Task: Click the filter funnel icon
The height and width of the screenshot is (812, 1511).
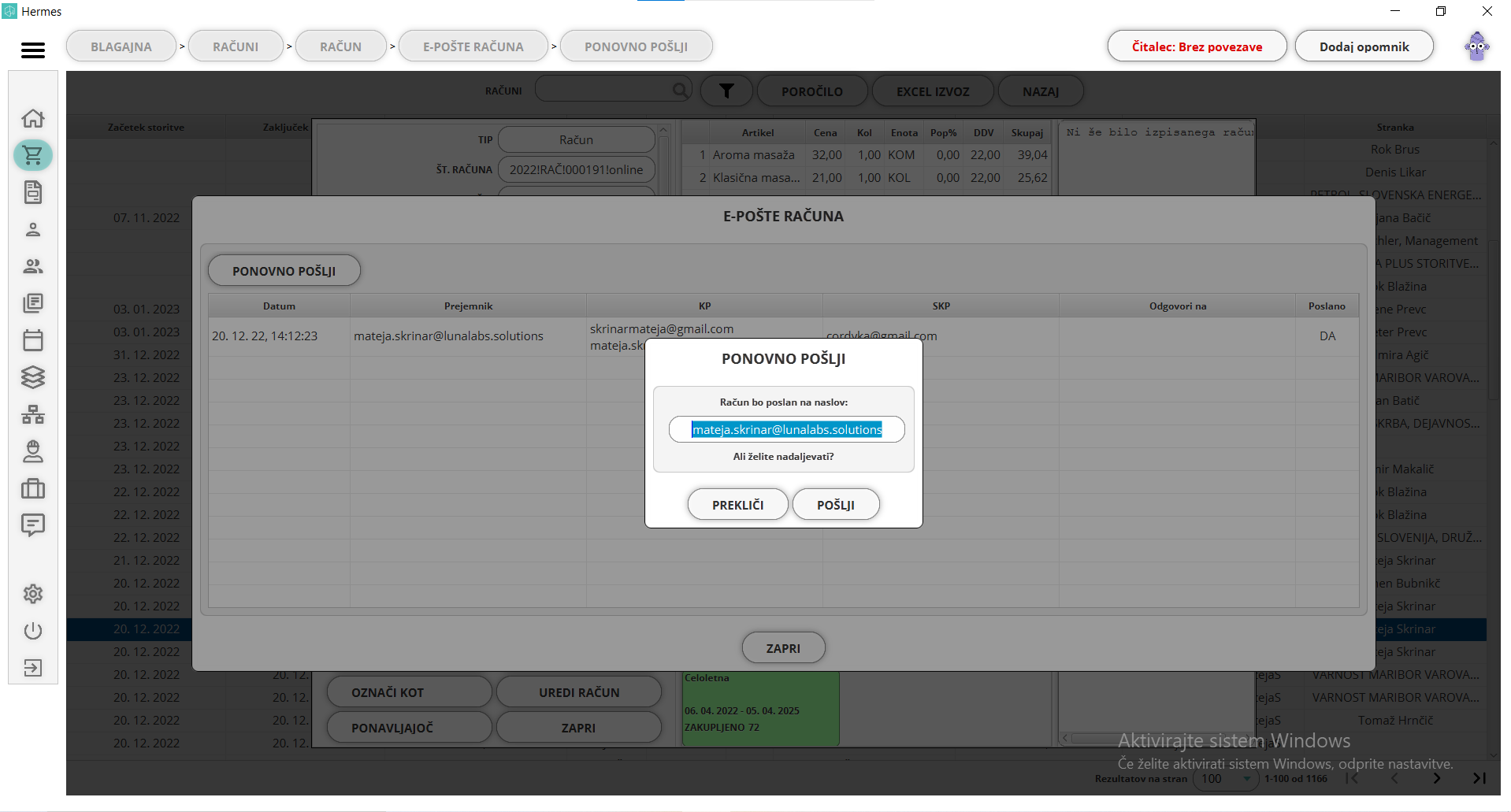Action: tap(726, 91)
